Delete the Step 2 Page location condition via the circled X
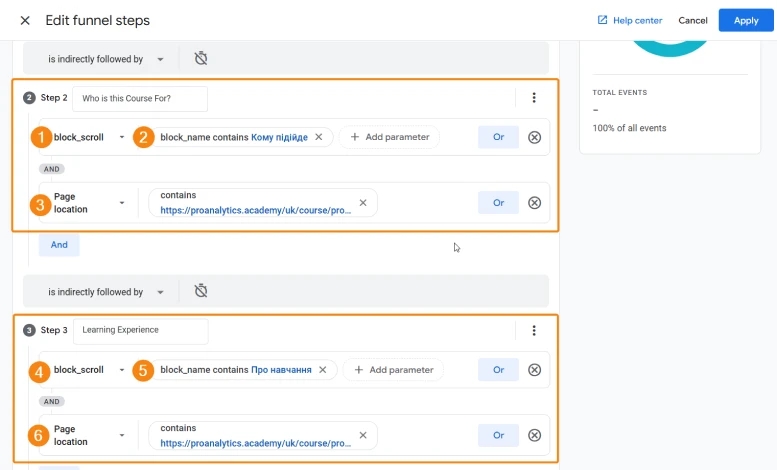Viewport: 777px width, 470px height. 534,203
